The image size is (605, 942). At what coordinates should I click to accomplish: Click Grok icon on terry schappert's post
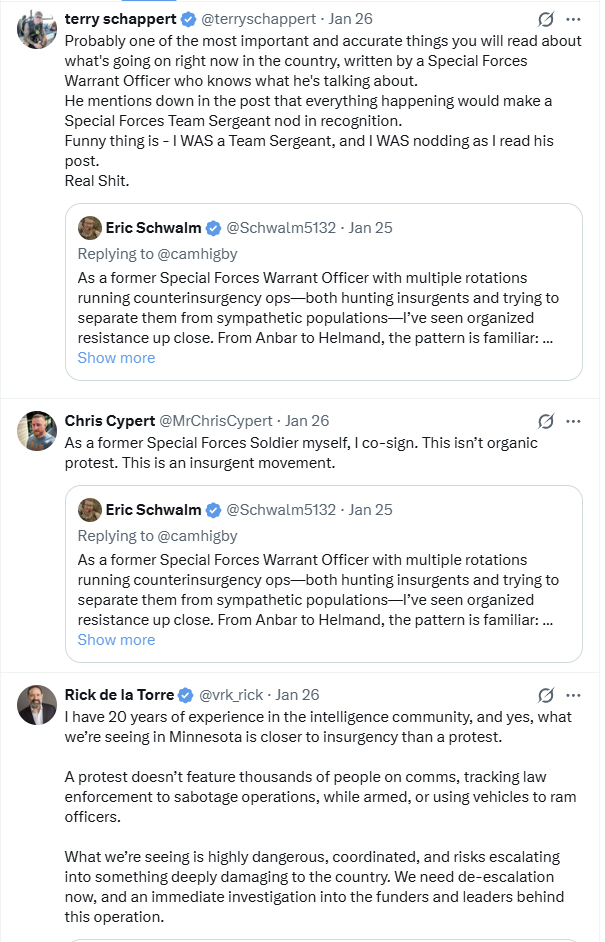coord(546,19)
